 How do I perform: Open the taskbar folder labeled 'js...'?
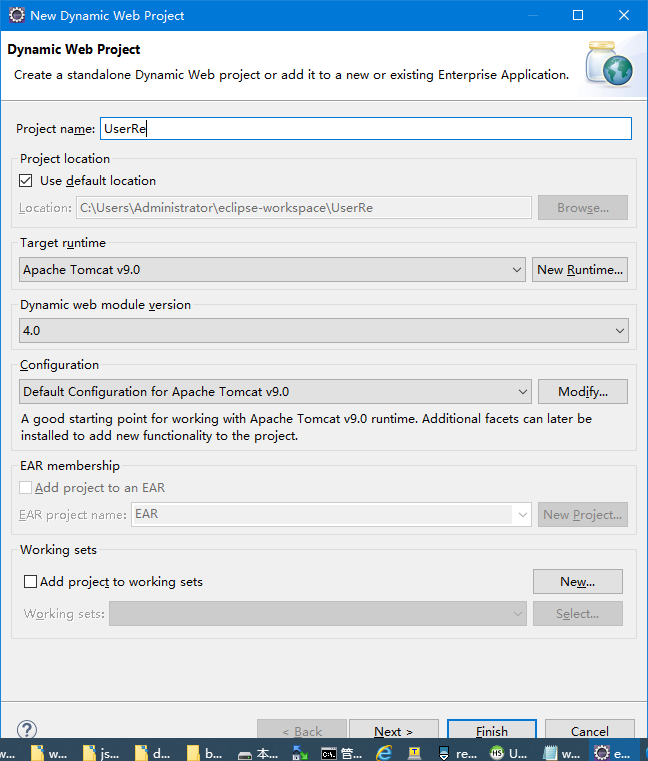click(x=100, y=753)
